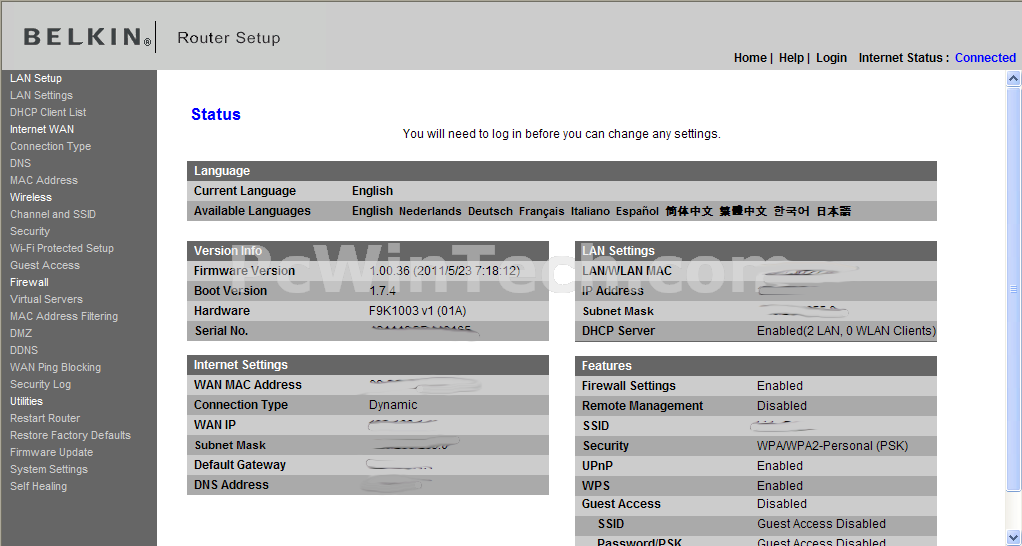Open the Home link in header
Viewport: 1022px width, 546px height.
(x=750, y=58)
